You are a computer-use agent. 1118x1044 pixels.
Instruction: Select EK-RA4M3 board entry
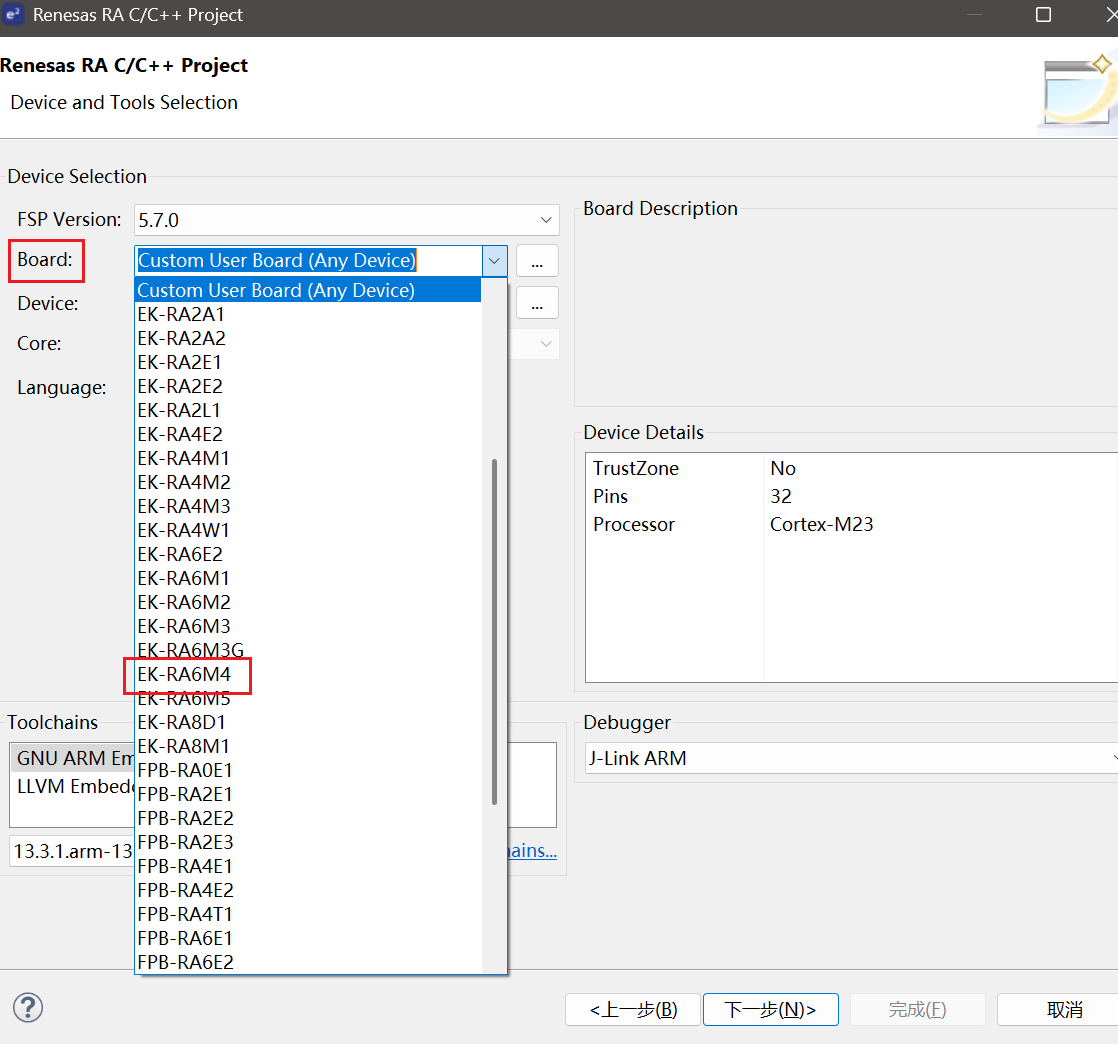tap(308, 506)
